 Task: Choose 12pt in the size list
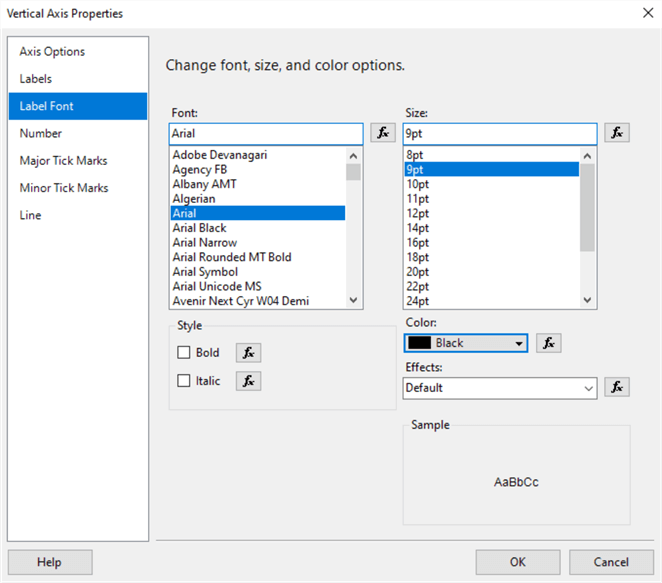pos(417,213)
